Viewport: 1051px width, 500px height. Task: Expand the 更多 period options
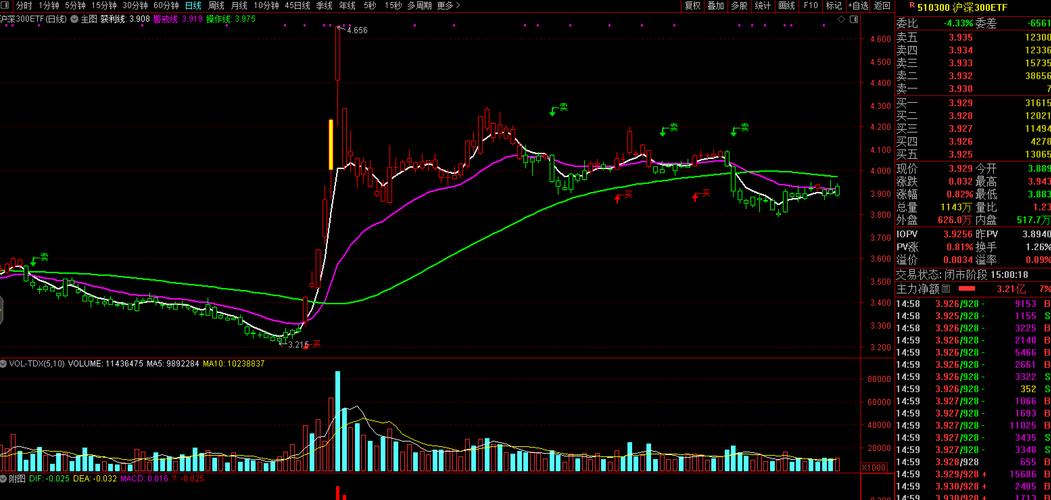click(x=446, y=6)
